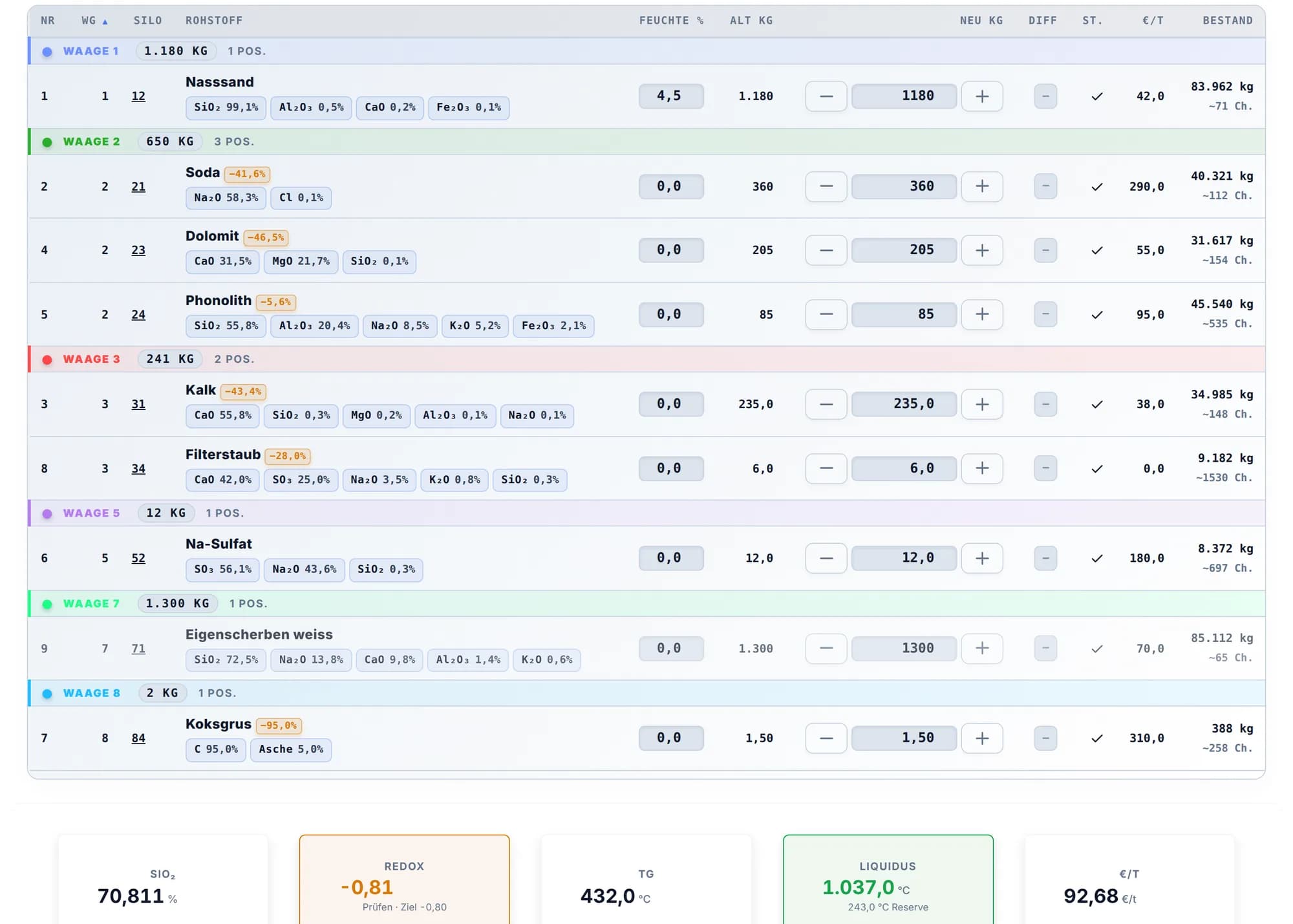Screen dimensions: 1293x924
Task: Click the Nasssand diff reset button
Action: (x=1045, y=96)
